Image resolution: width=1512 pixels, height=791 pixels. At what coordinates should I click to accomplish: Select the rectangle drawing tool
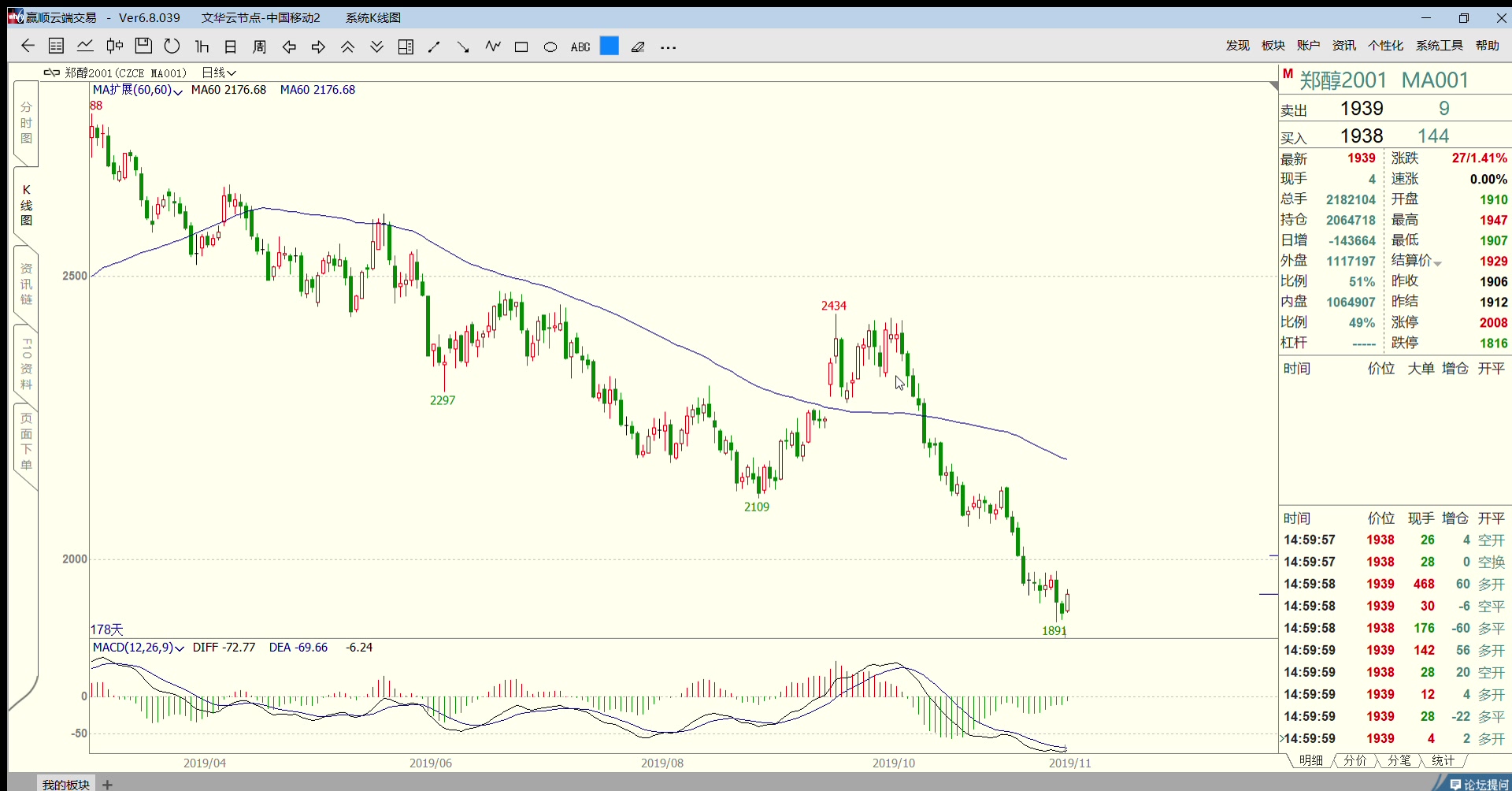click(521, 47)
